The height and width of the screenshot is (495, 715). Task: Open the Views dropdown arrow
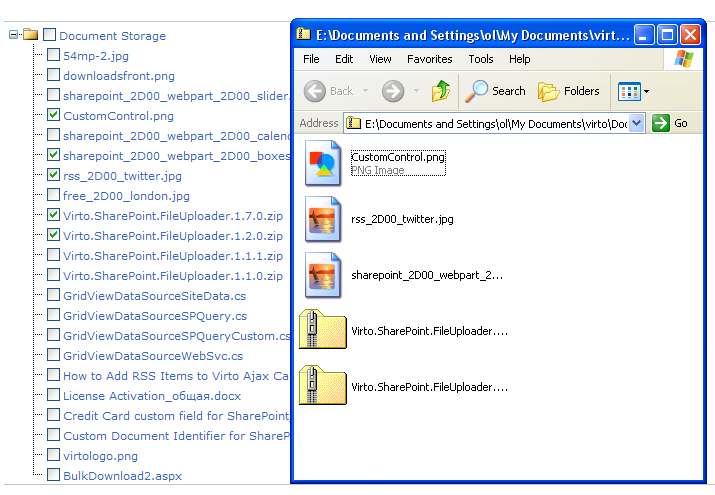tap(646, 92)
